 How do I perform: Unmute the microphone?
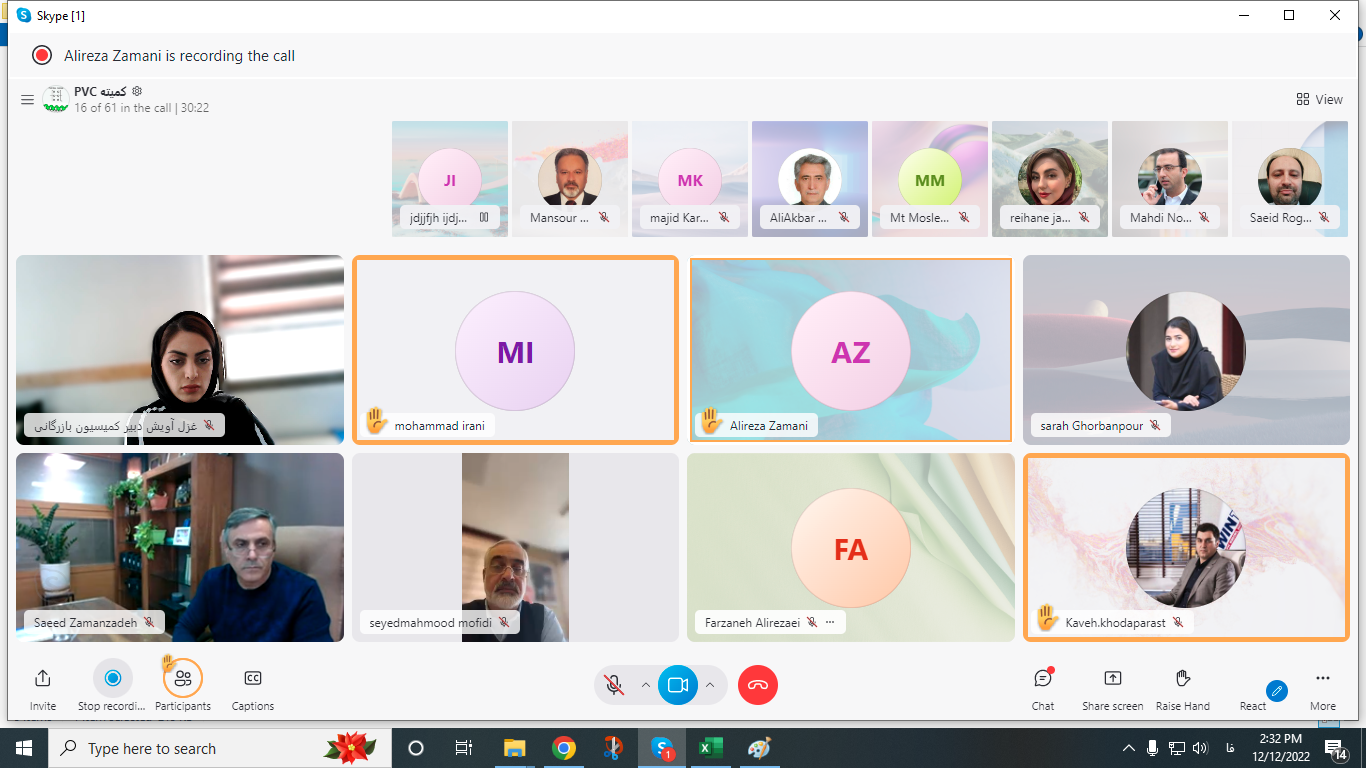(x=614, y=685)
